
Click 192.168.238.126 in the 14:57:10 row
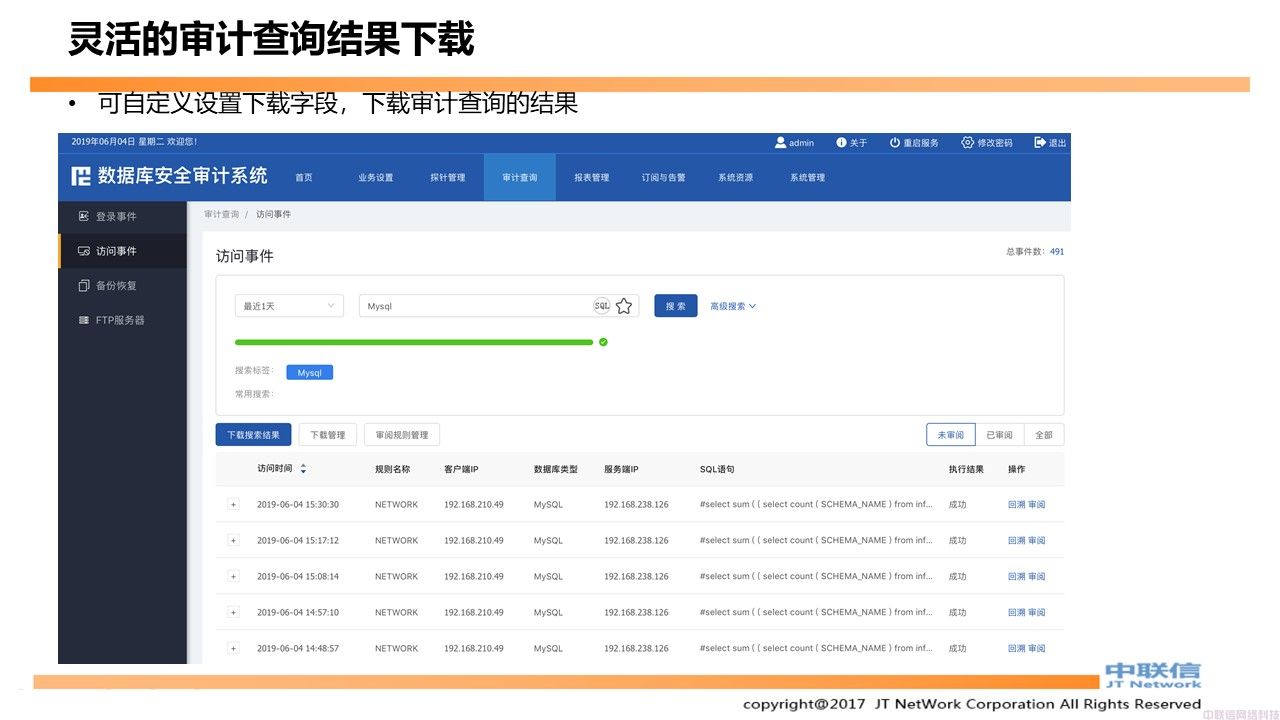point(636,613)
